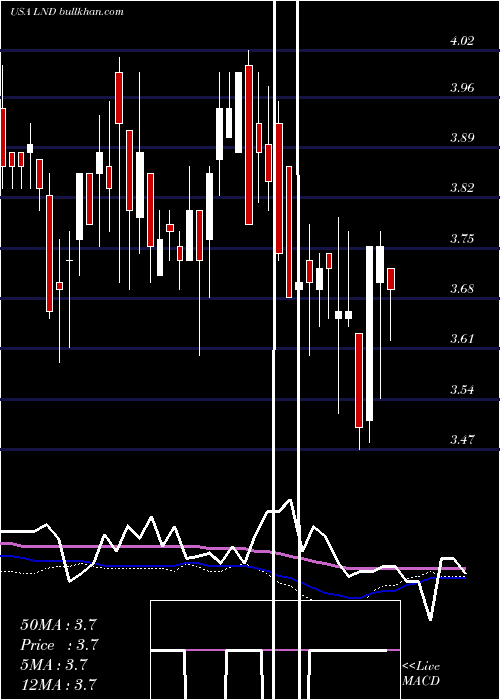Click the USA LND bullkhan.com header text
Screen dimensions: 500x700
pyautogui.click(x=67, y=12)
